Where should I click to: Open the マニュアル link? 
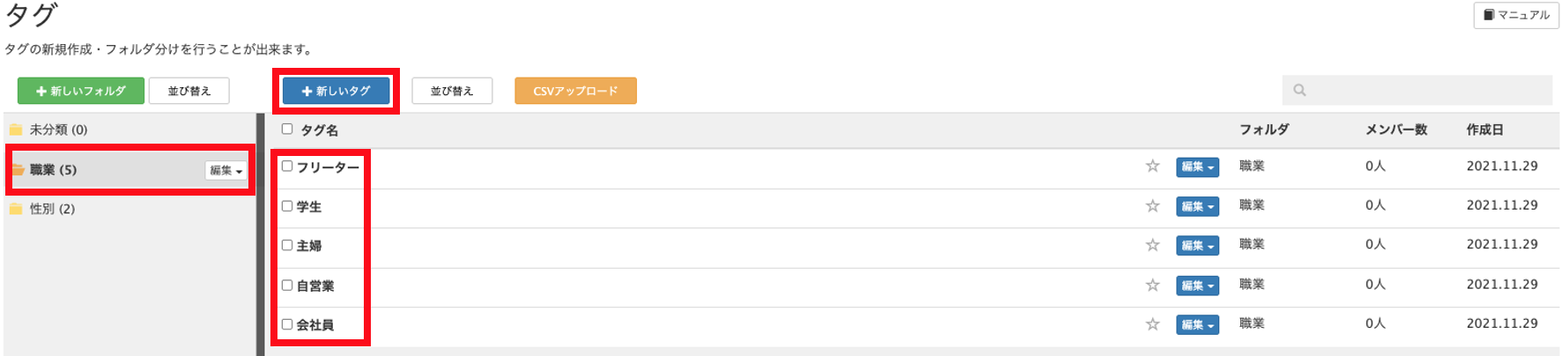click(1516, 15)
